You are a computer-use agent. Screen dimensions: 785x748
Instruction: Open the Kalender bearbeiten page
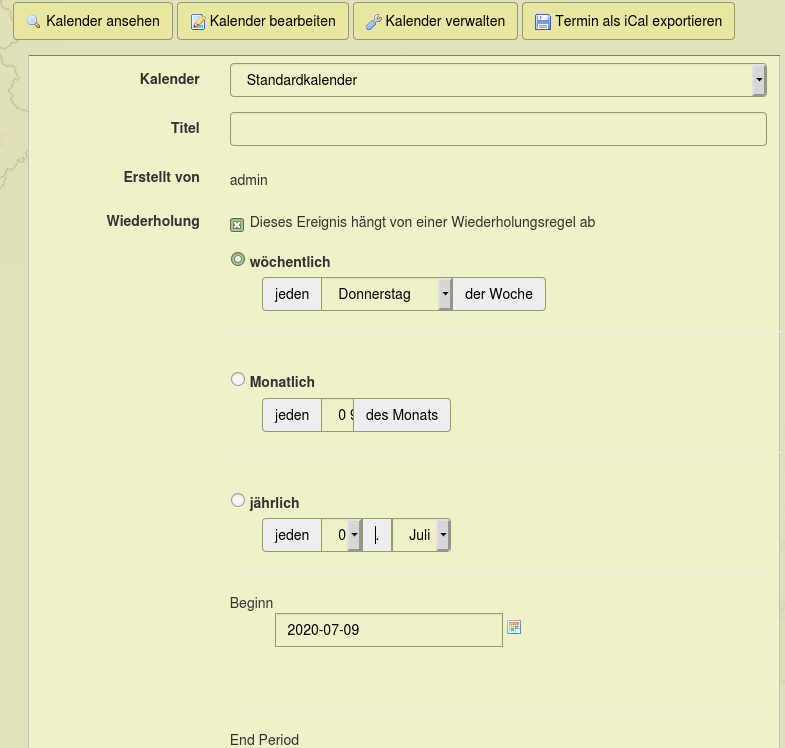(x=263, y=21)
